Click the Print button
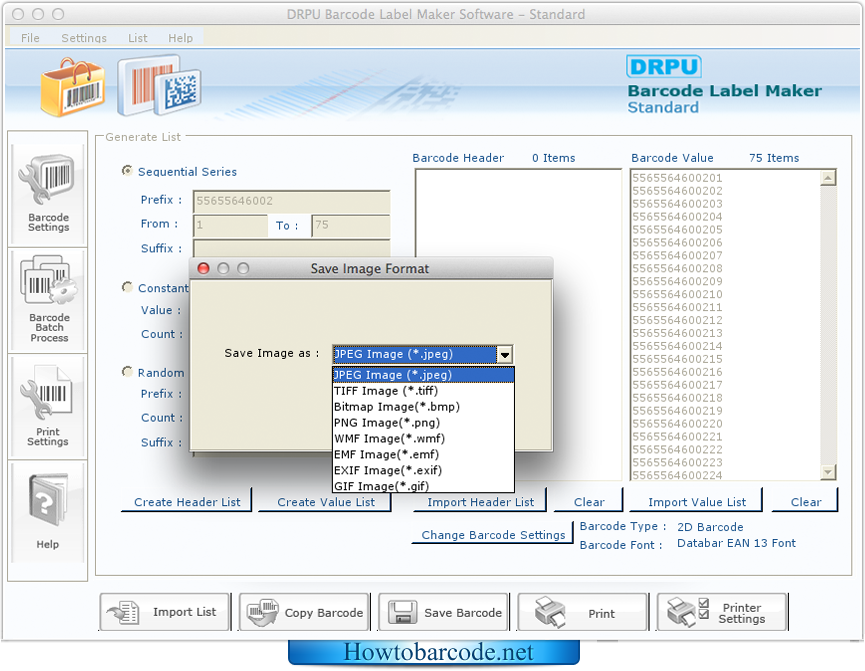Viewport: 865px width, 671px height. [583, 612]
